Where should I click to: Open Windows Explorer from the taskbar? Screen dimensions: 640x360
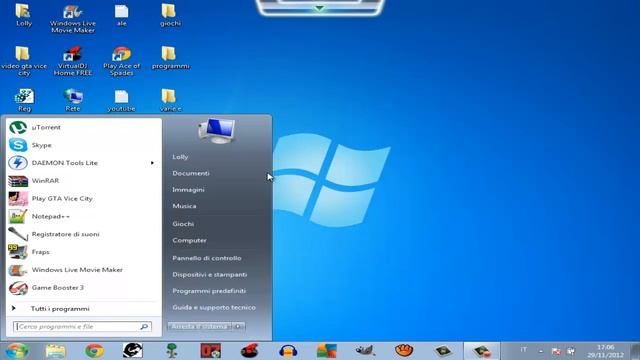[x=56, y=351]
